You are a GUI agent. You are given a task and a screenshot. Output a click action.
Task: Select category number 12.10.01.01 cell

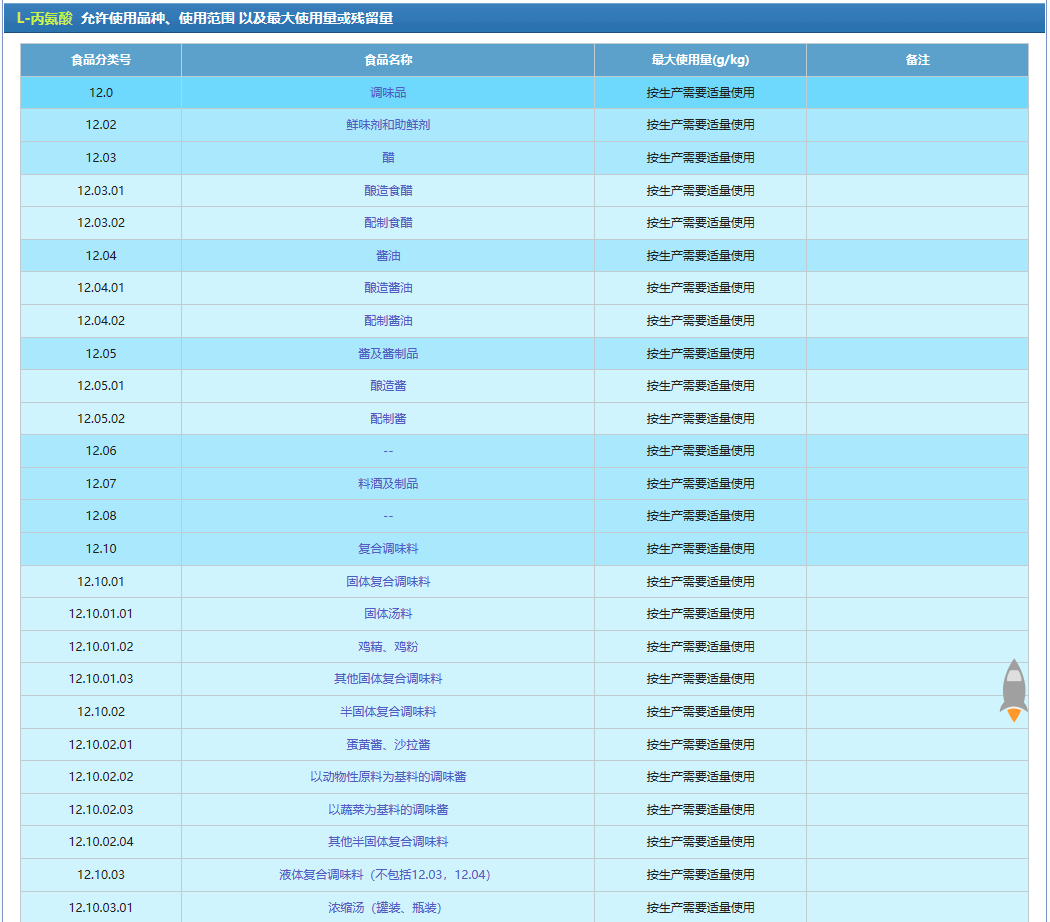[100, 613]
